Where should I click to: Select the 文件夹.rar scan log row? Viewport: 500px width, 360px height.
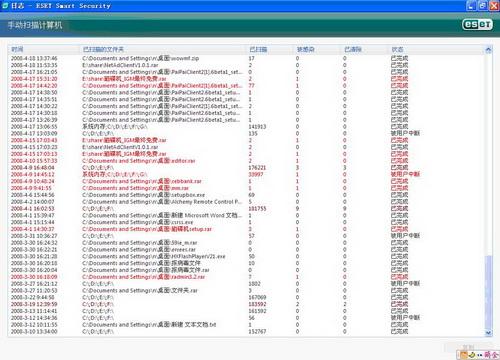[246, 291]
